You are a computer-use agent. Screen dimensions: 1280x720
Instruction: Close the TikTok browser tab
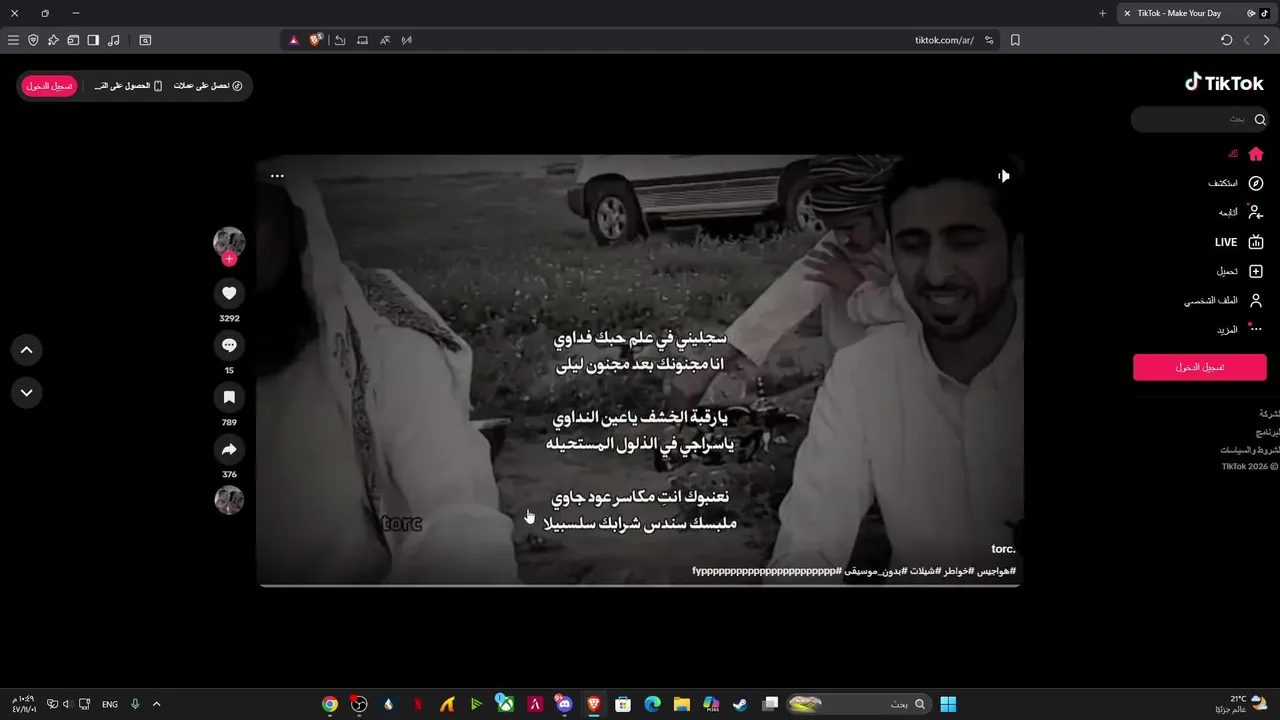click(x=1127, y=13)
